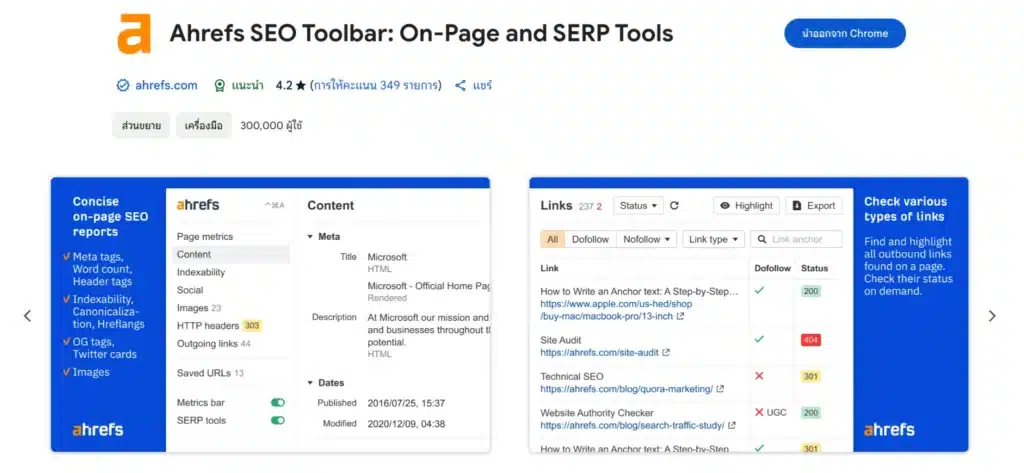This screenshot has height=473, width=1024.
Task: Click the share icon next to แชร์
Action: tap(461, 86)
